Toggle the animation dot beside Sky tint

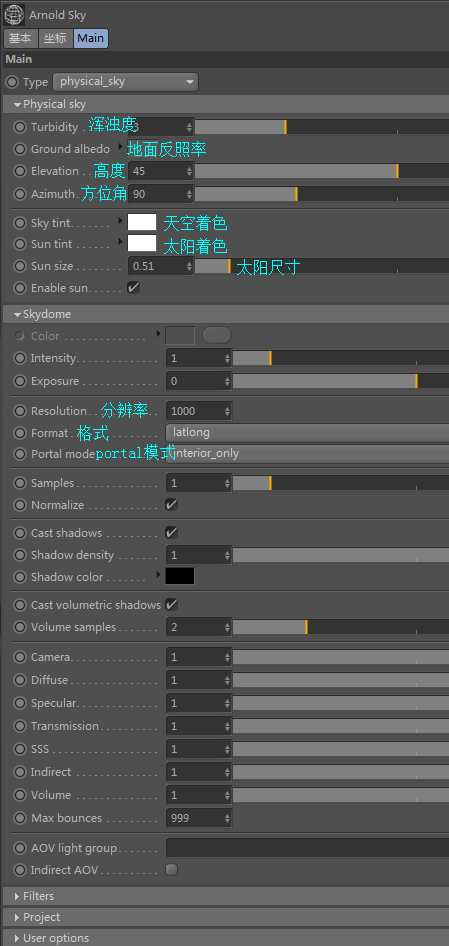(21, 223)
